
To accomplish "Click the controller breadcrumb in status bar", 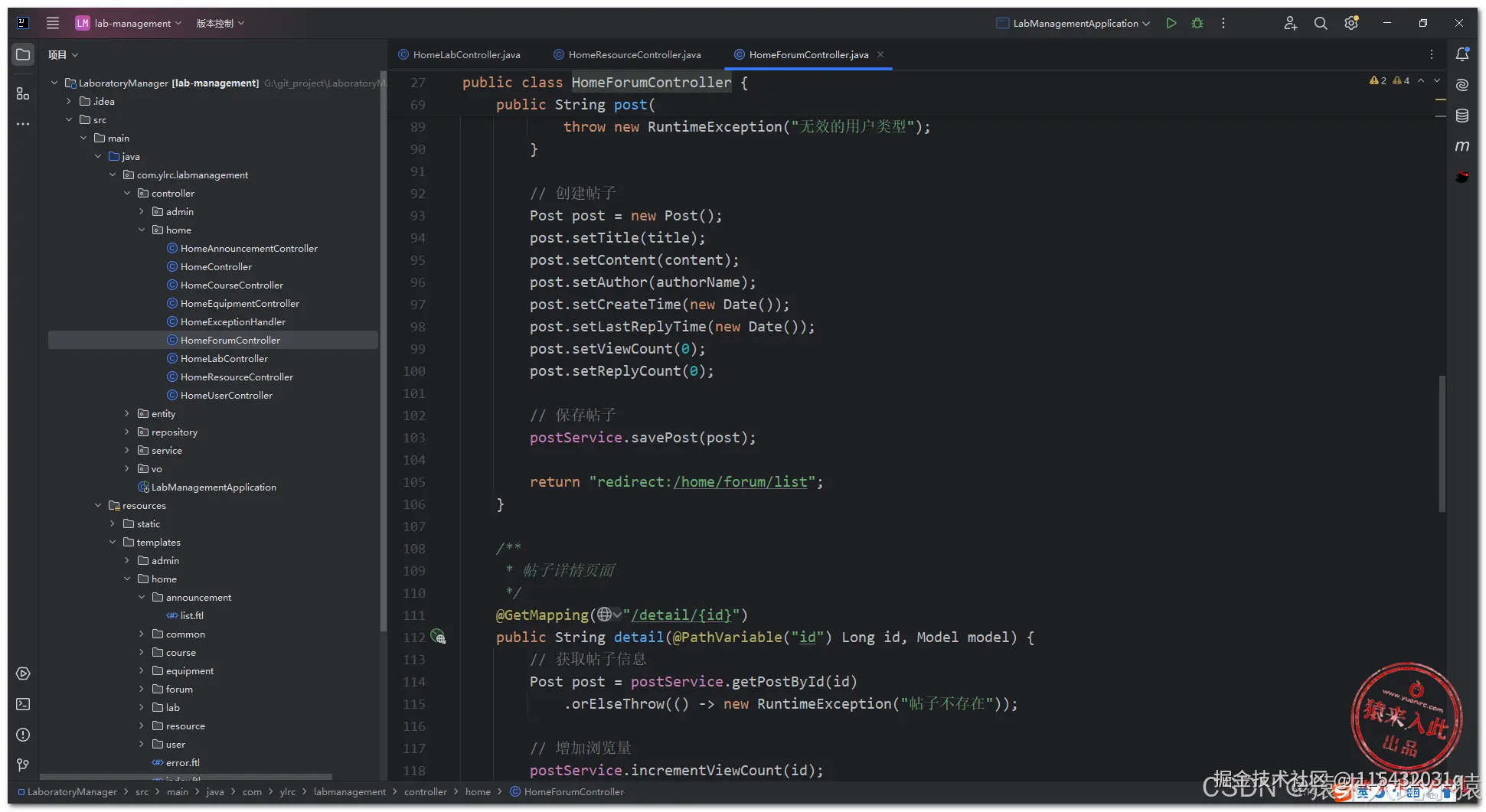I will tap(425, 791).
